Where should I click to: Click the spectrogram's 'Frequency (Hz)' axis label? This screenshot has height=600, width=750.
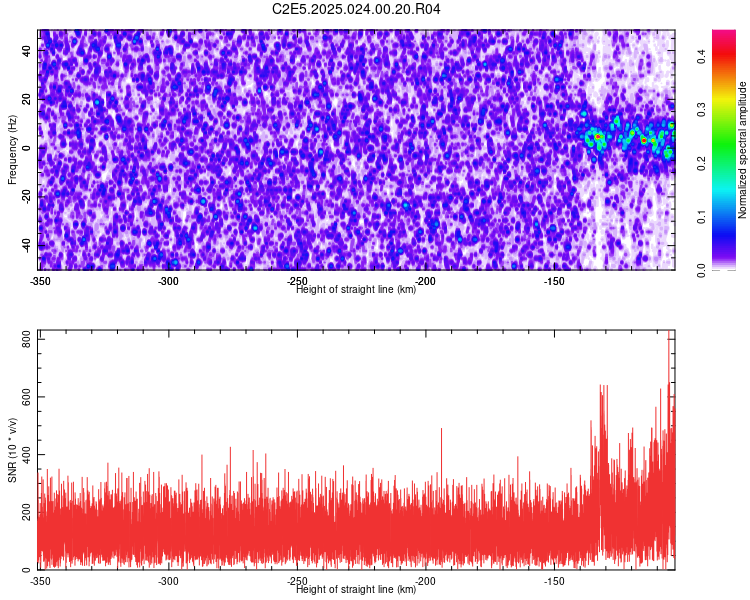point(12,150)
